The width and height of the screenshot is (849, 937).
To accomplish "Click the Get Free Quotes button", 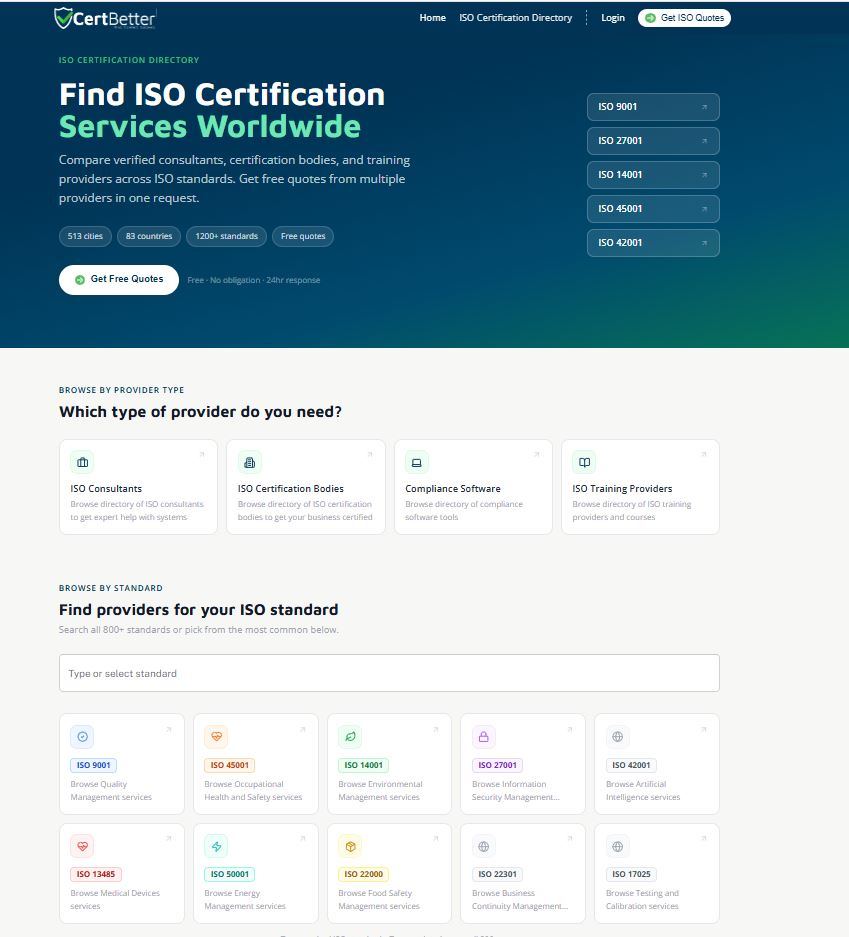I will [119, 280].
